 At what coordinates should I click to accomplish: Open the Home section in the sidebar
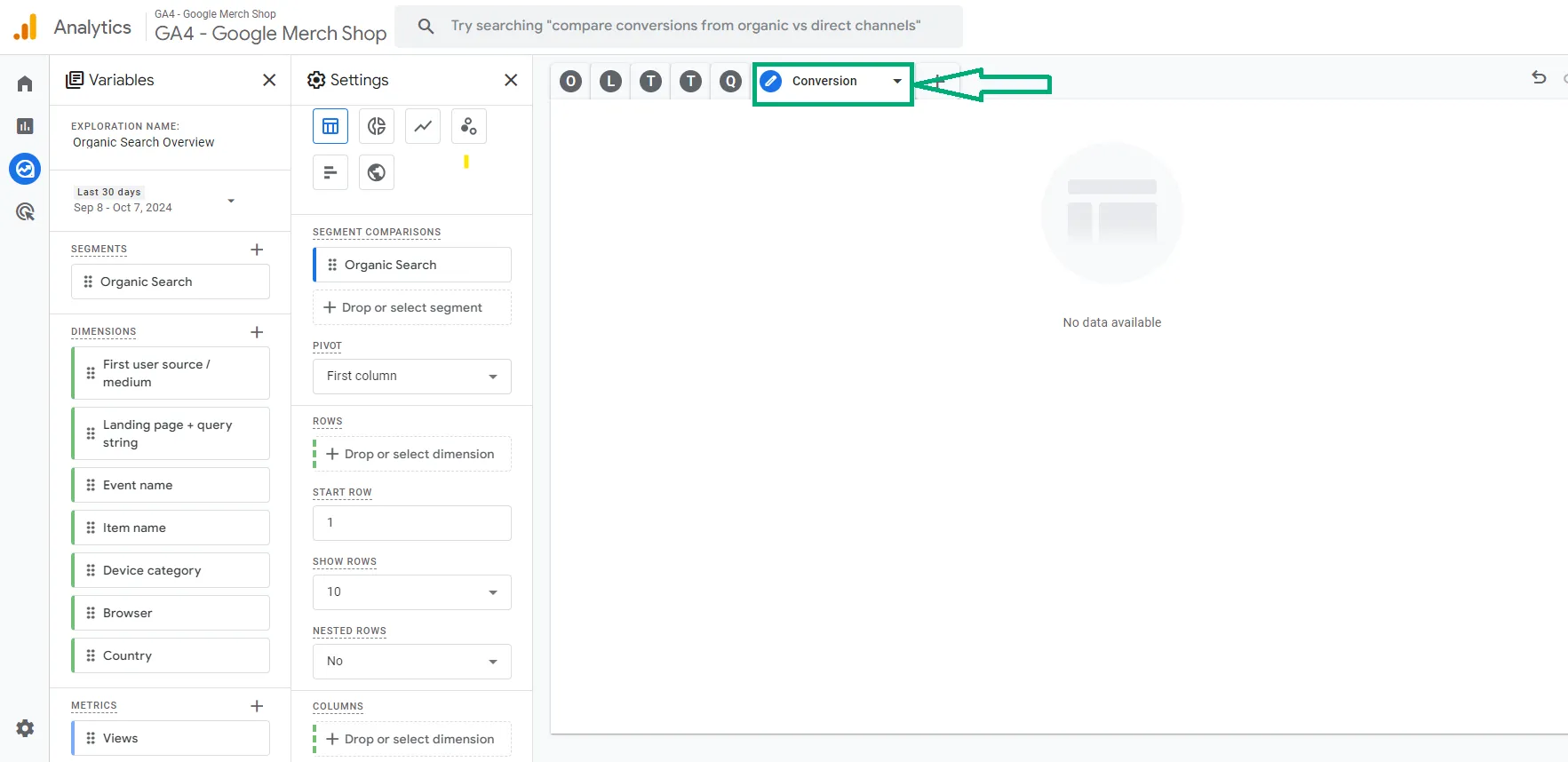pos(25,83)
